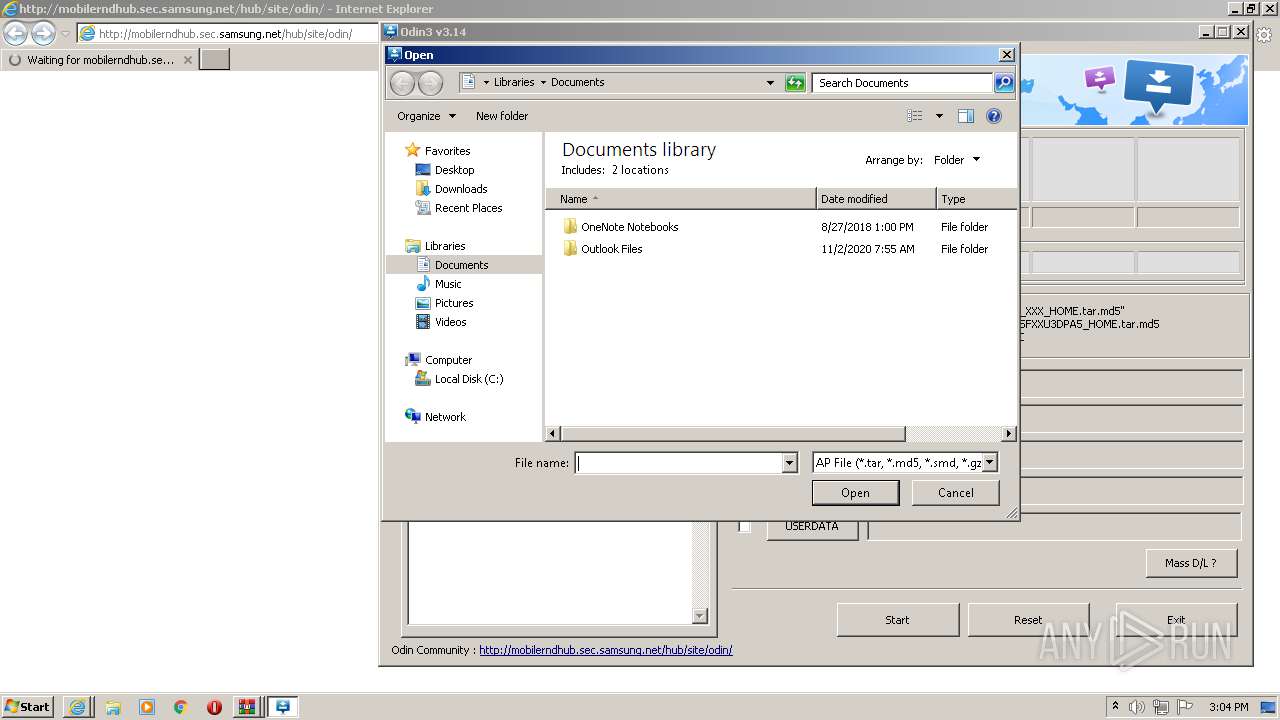Click the search magnifier in Search Documents
The height and width of the screenshot is (720, 1280).
point(1004,83)
